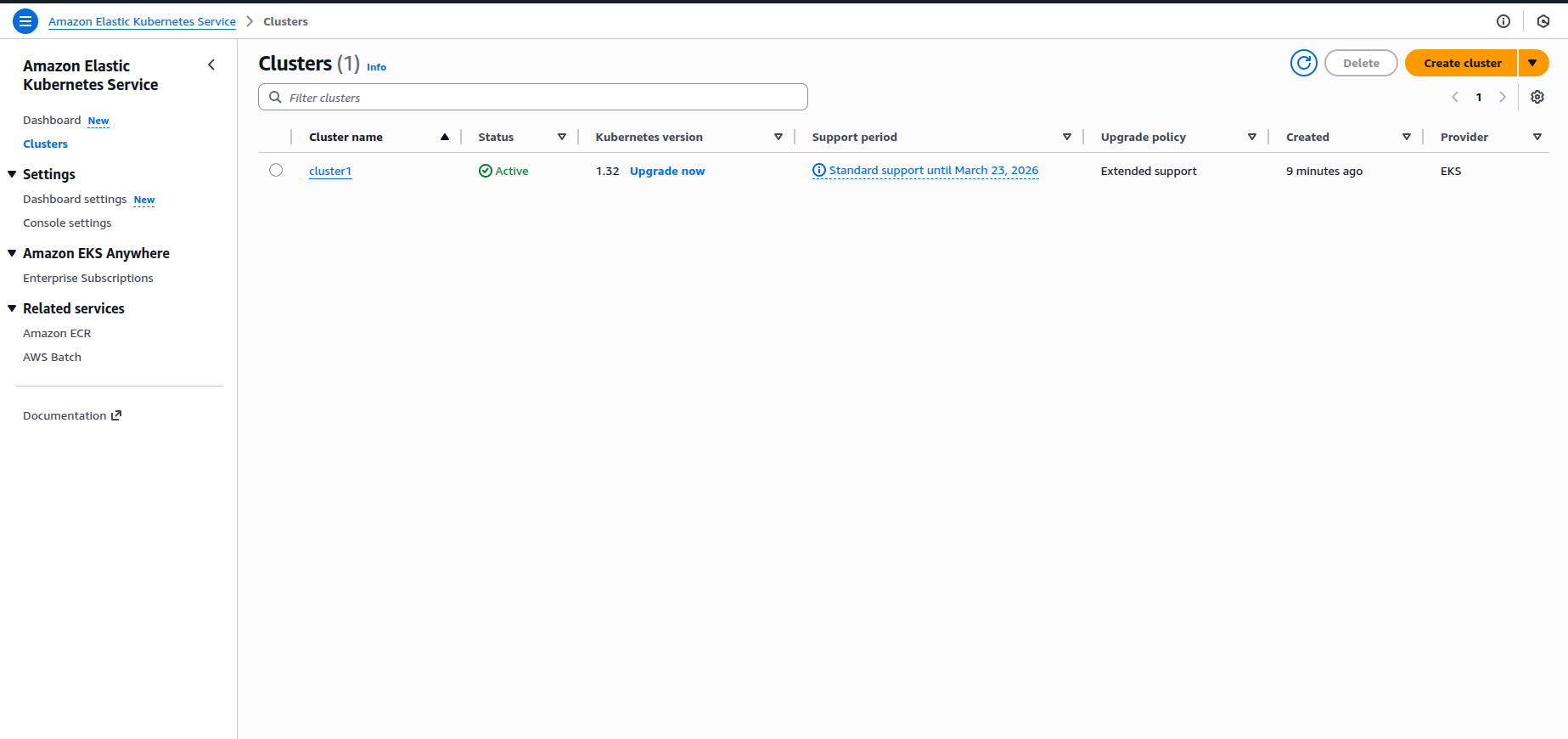Screen dimensions: 1568x739
Task: Open Clusters in side navigation
Action: click(45, 144)
